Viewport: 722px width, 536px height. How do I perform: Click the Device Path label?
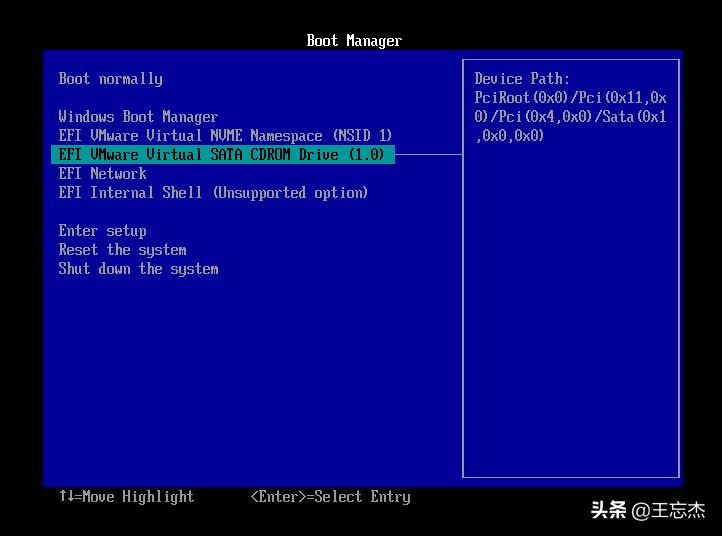522,79
